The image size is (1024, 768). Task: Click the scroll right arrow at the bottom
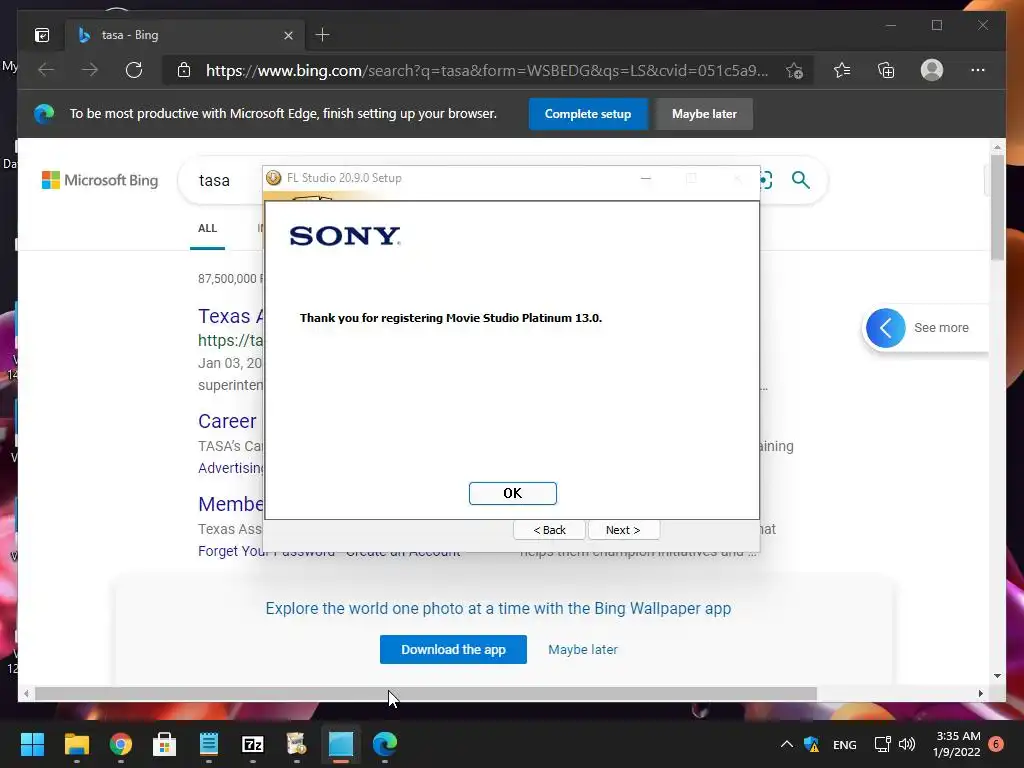tap(980, 694)
